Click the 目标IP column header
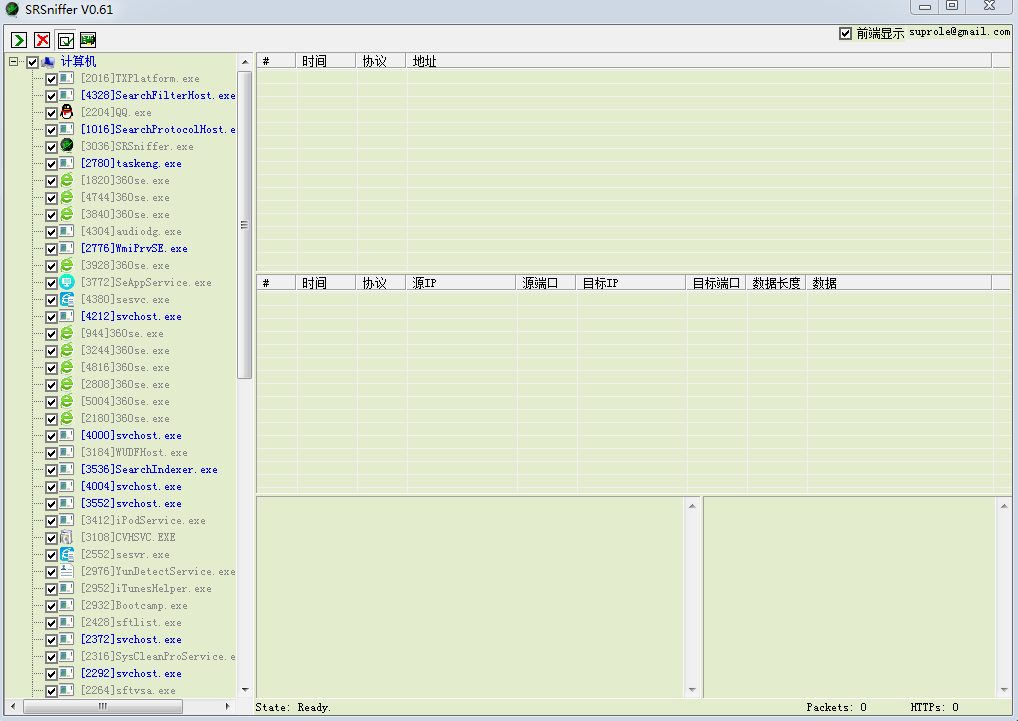Screen dimensions: 1018x721 coord(631,283)
